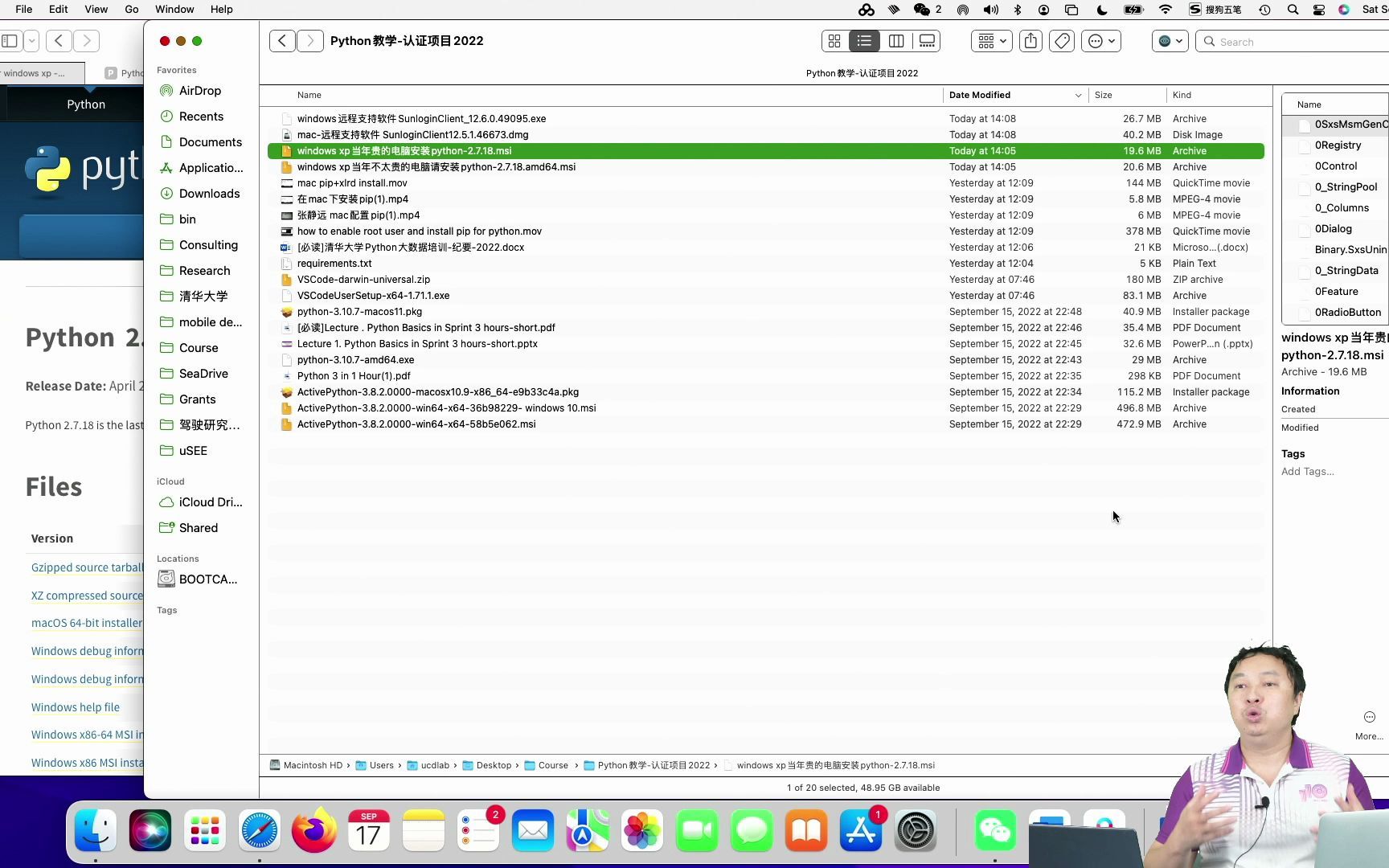1389x868 pixels.
Task: Open the View menu
Action: (x=96, y=10)
